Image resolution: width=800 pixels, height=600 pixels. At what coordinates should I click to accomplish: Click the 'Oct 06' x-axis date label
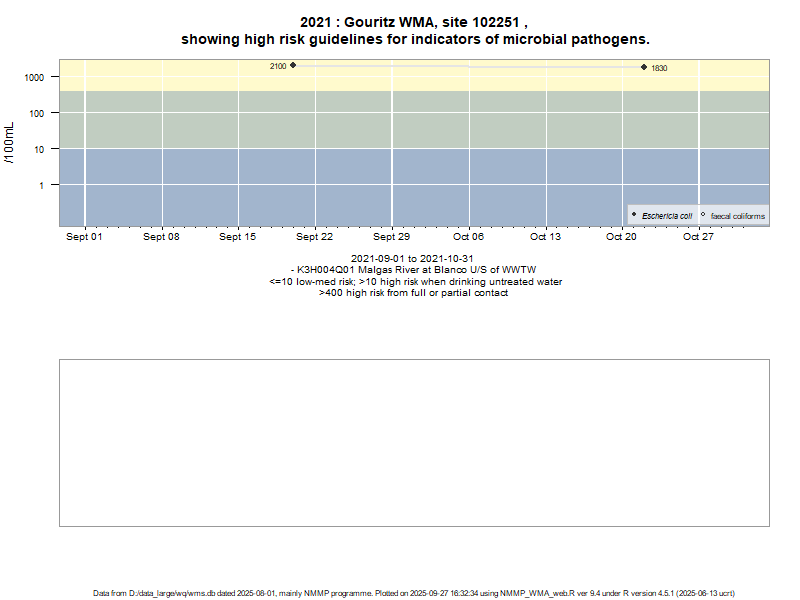point(468,237)
